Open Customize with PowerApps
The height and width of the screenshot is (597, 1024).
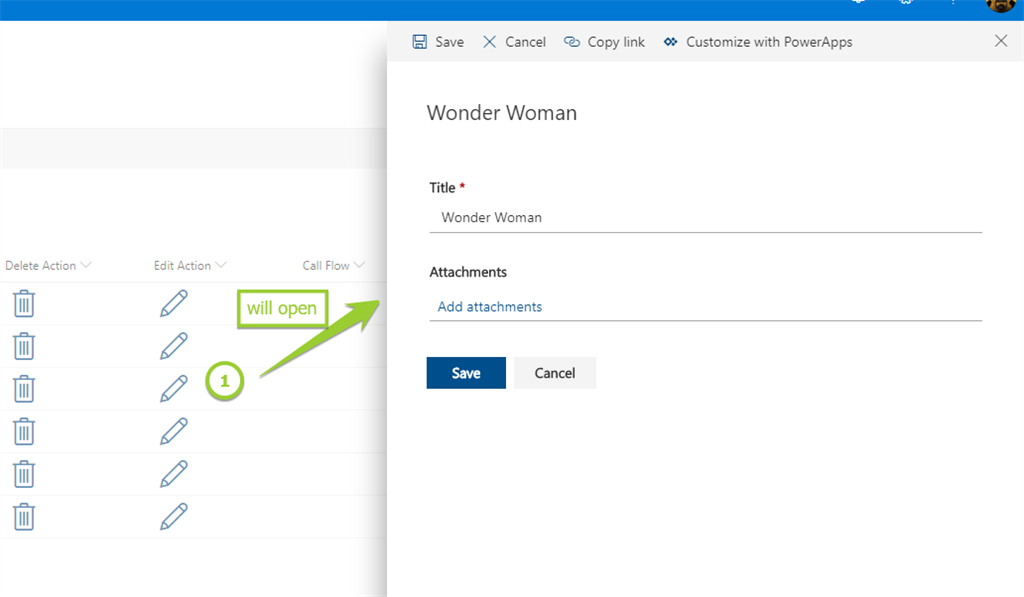coord(758,42)
